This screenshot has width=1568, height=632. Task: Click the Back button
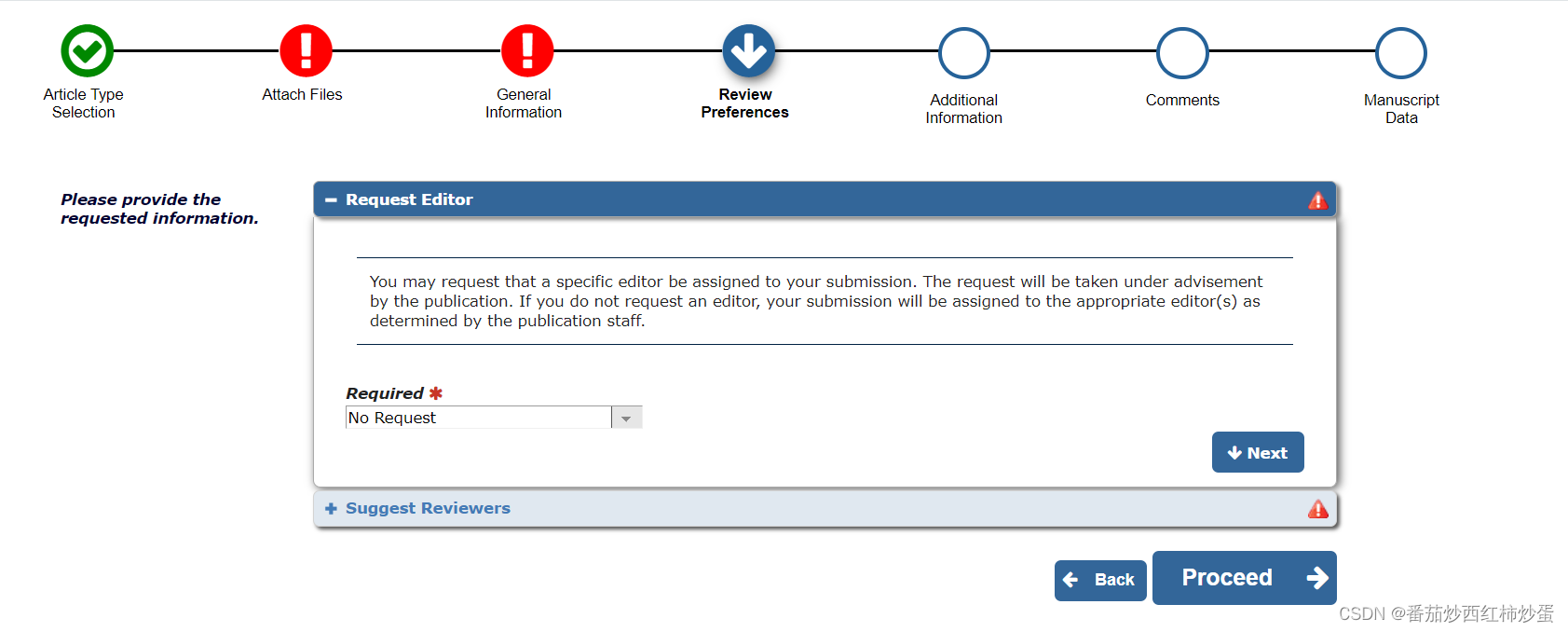pos(1100,580)
